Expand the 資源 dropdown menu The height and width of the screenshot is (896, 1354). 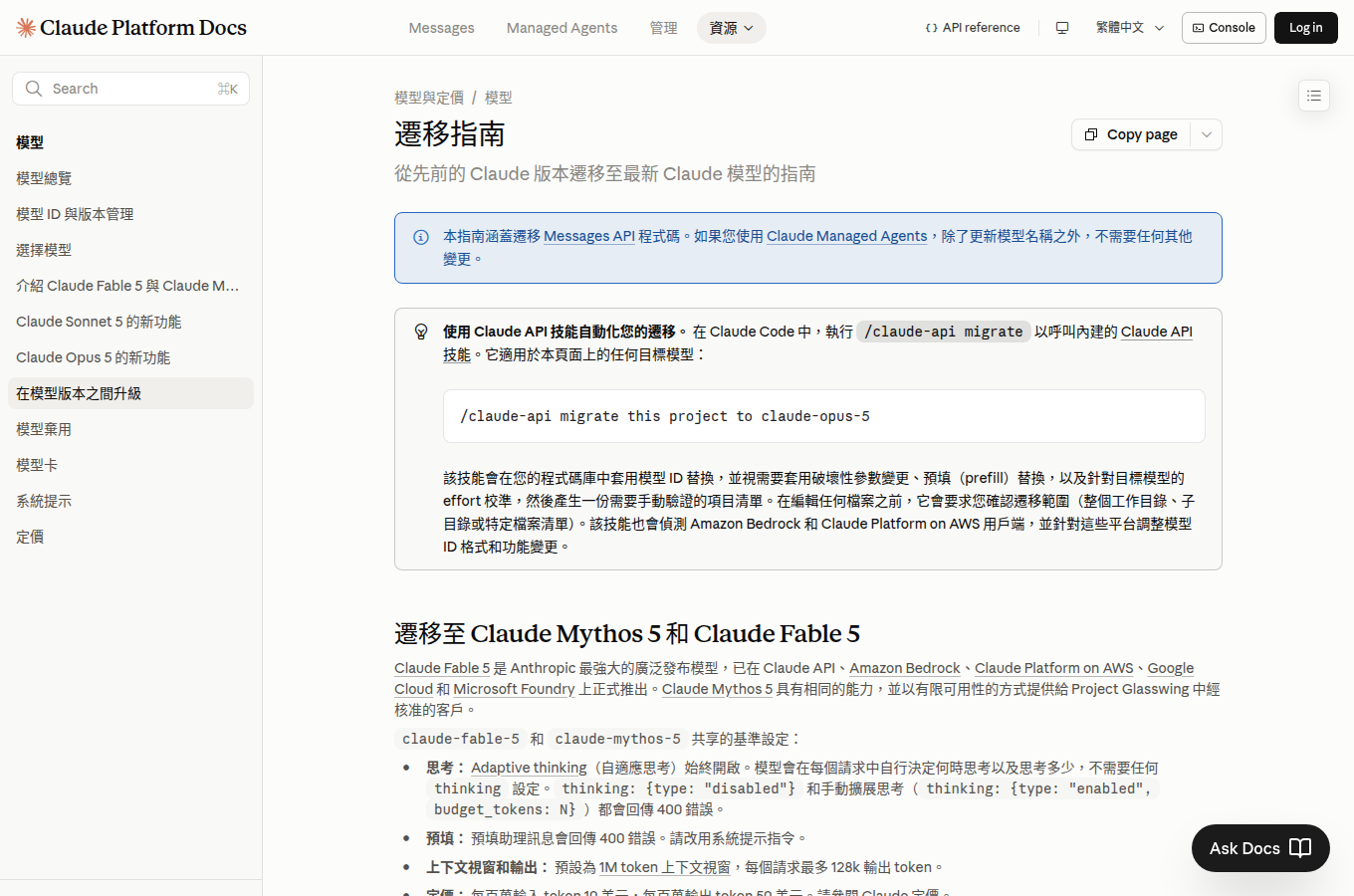tap(732, 28)
